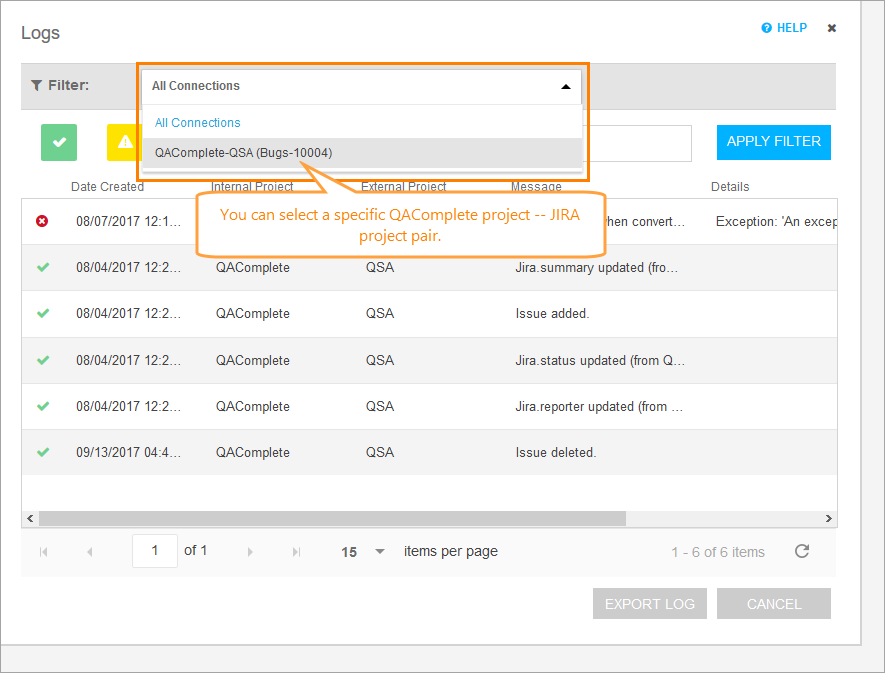The image size is (885, 673).
Task: Collapse the All Connections dropdown arrow
Action: coord(566,86)
